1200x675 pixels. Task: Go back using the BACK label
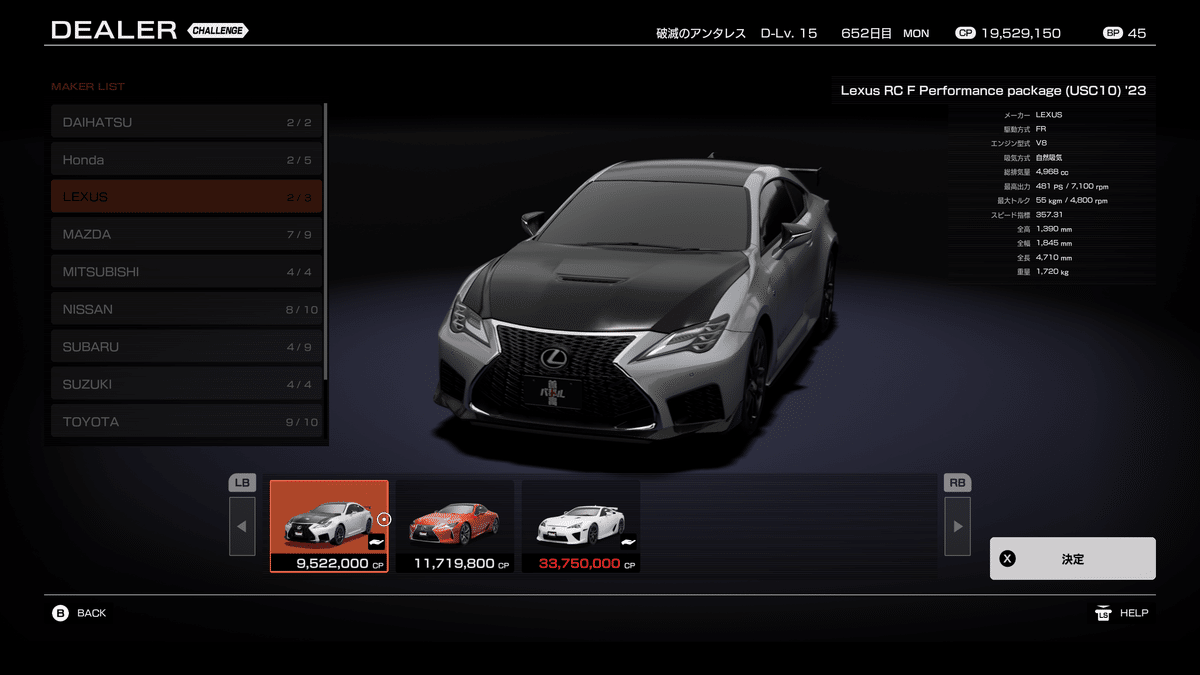pyautogui.click(x=91, y=613)
